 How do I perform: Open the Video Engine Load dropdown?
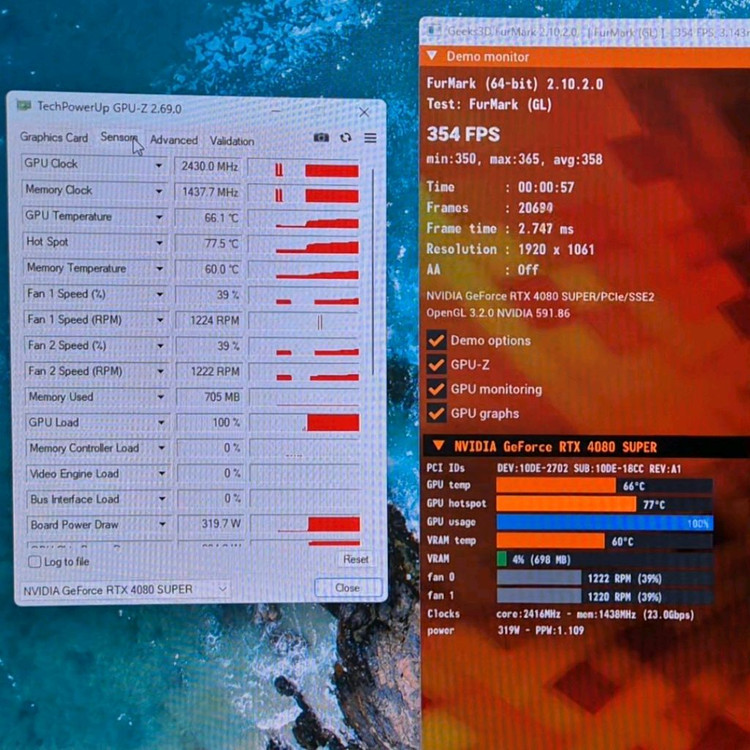[162, 474]
